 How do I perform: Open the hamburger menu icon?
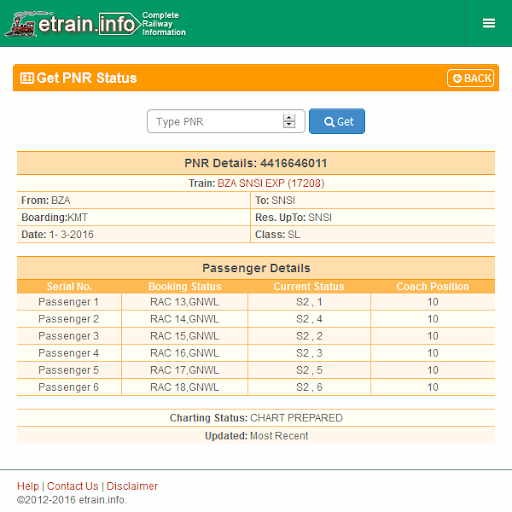pyautogui.click(x=489, y=23)
